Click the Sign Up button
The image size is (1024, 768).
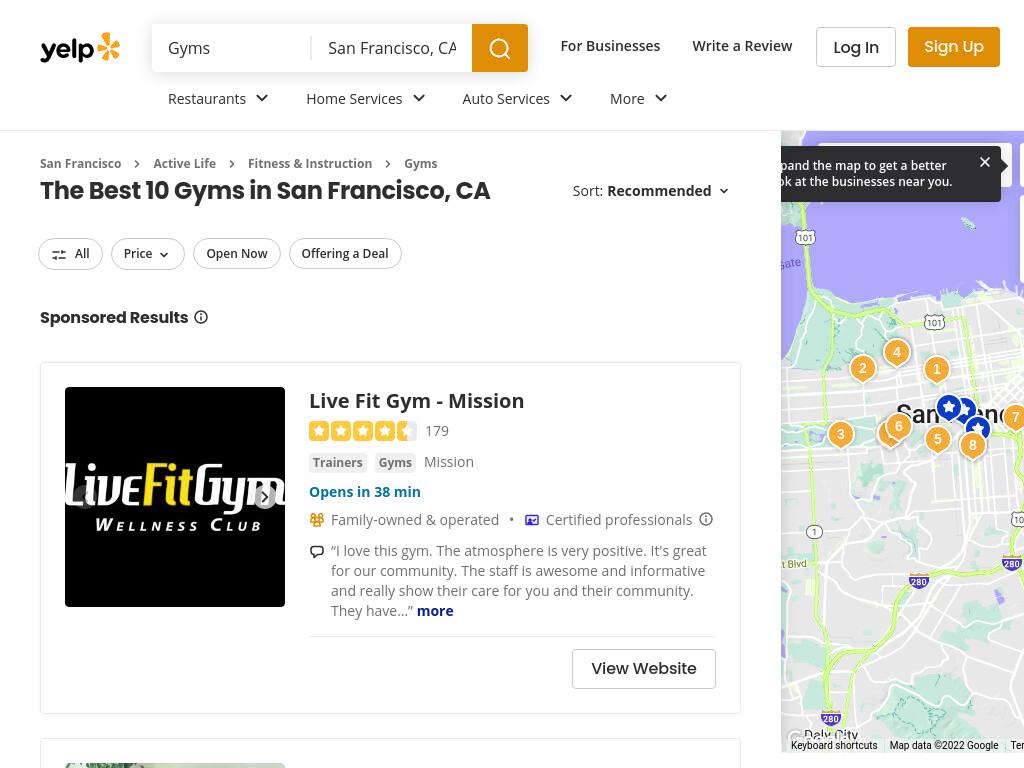[x=953, y=47]
